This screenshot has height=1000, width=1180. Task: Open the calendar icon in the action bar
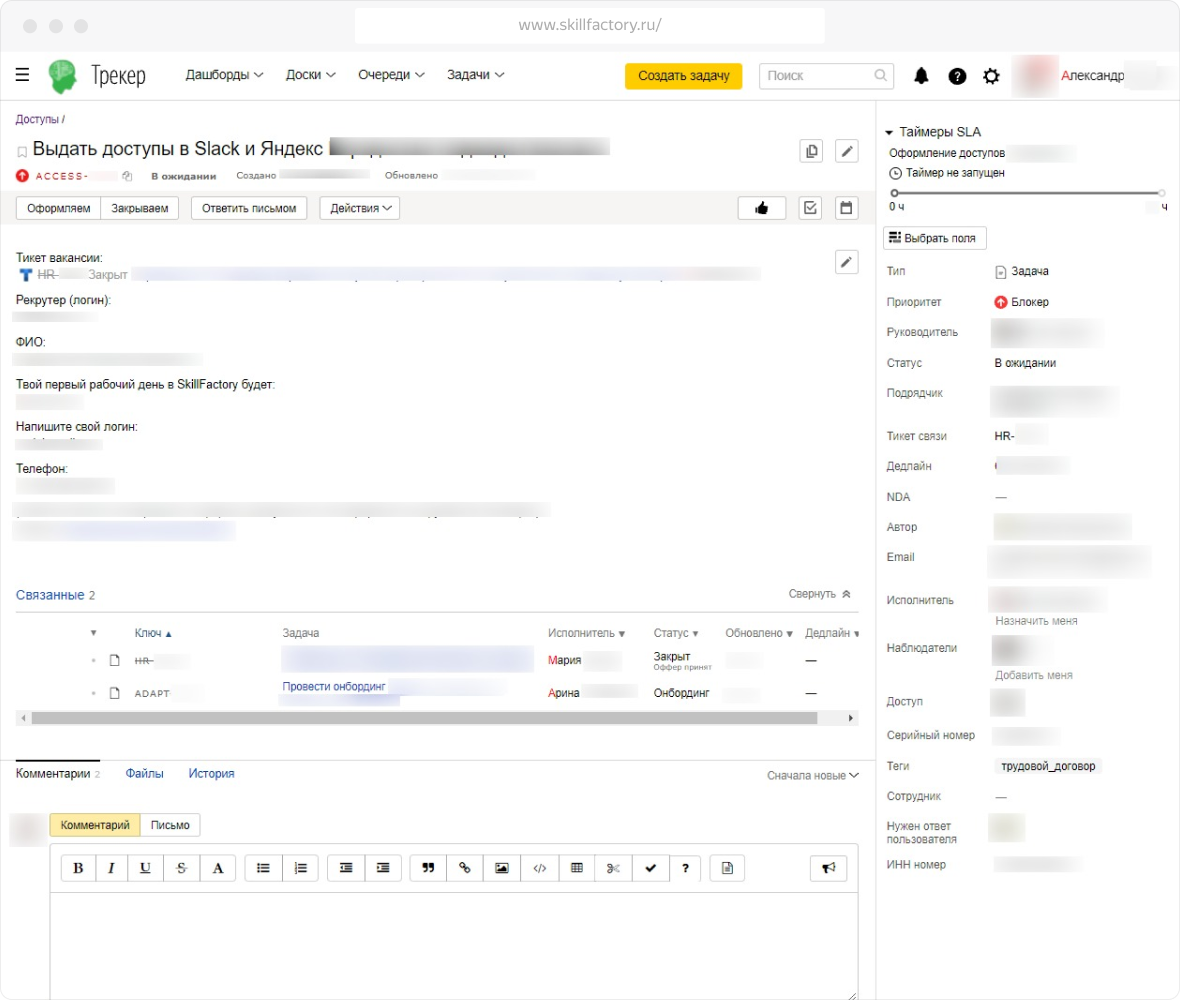click(846, 208)
